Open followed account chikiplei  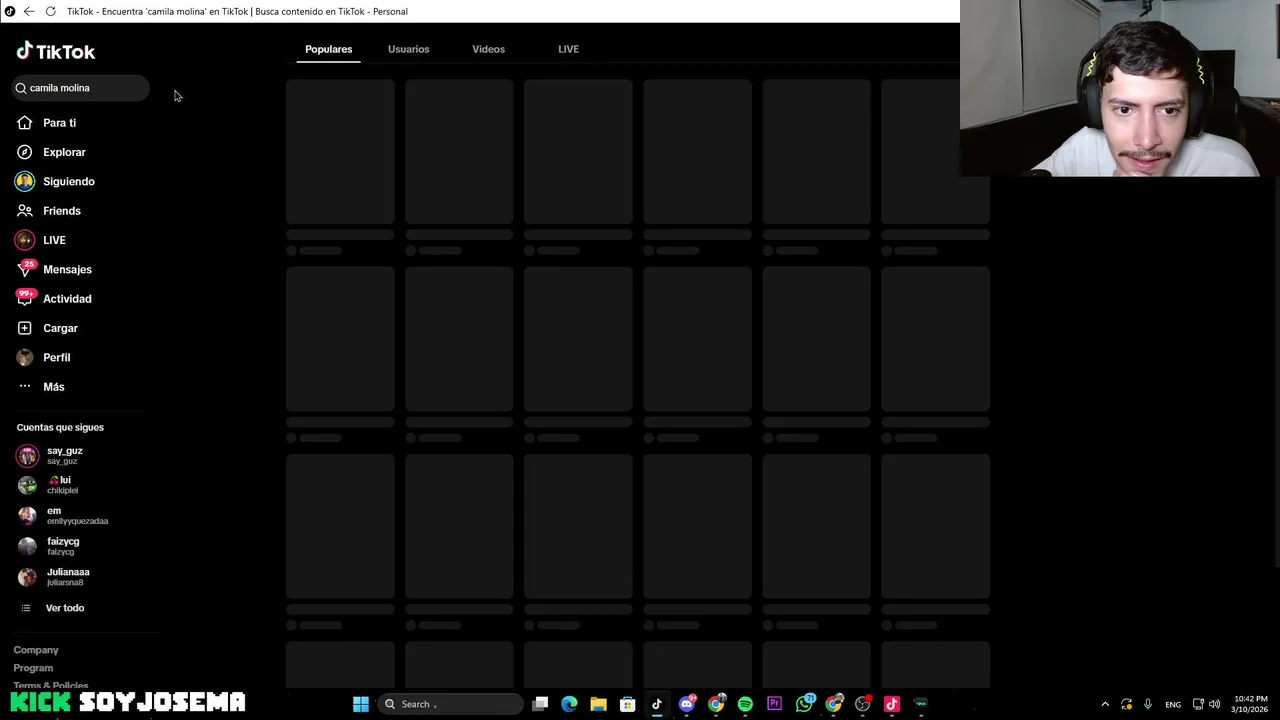tap(48, 485)
